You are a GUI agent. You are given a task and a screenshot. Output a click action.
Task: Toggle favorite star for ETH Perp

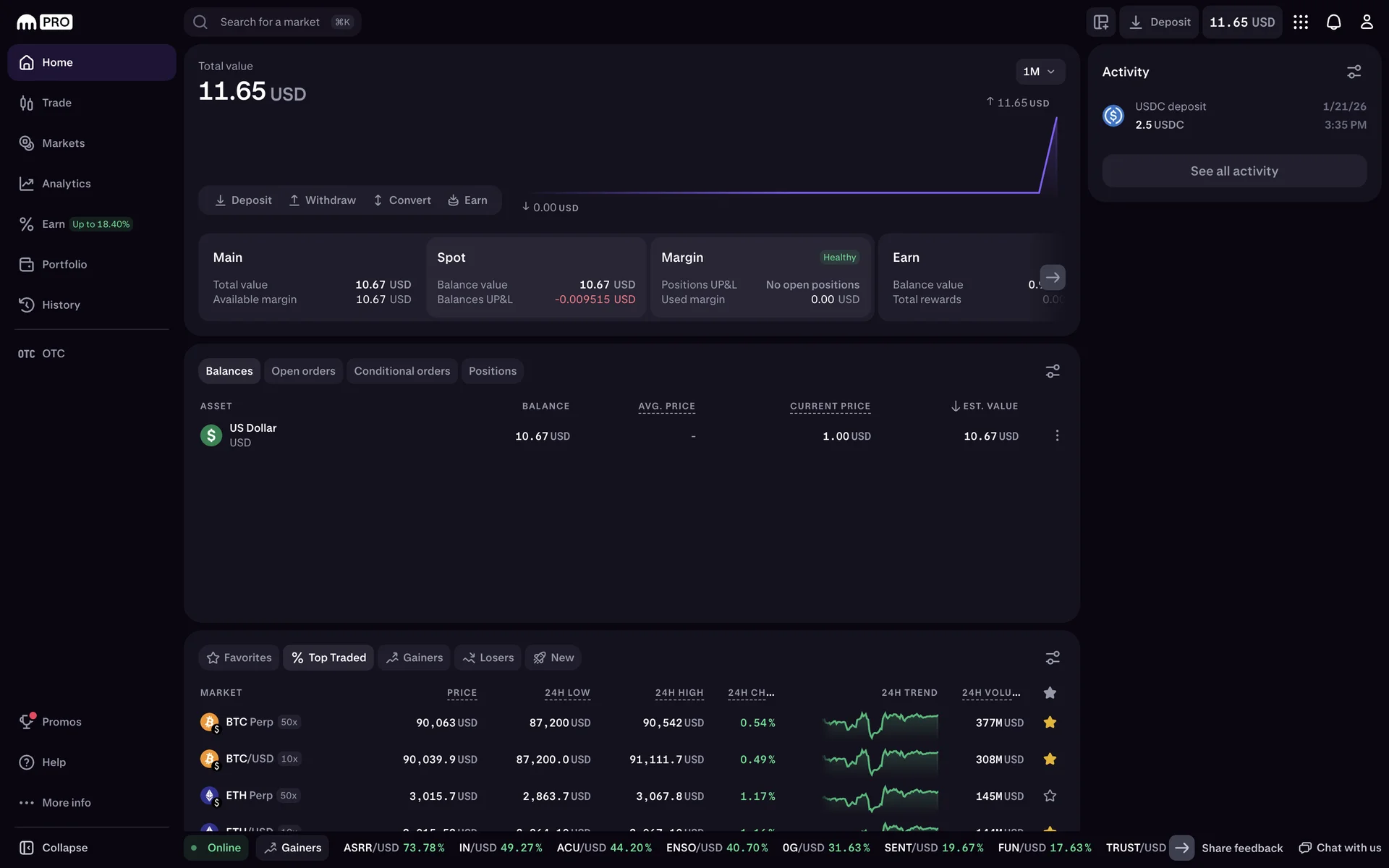tap(1050, 796)
